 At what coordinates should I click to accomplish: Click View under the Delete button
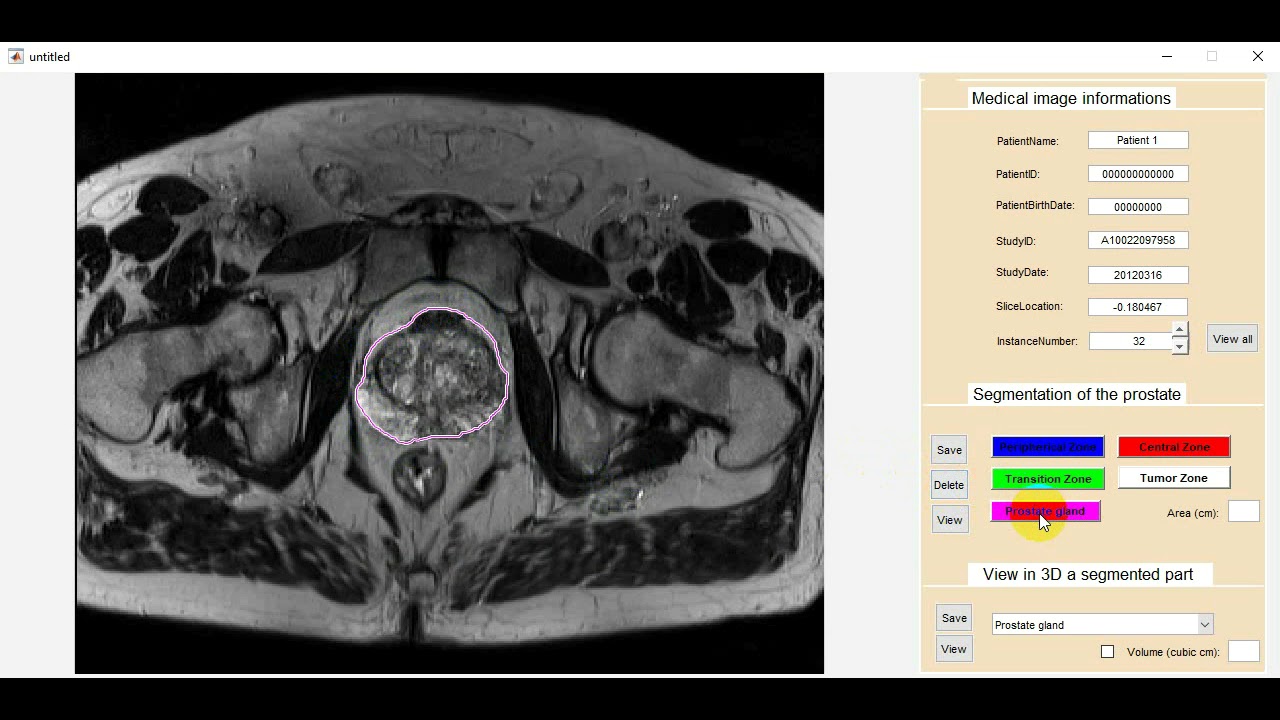coord(949,520)
